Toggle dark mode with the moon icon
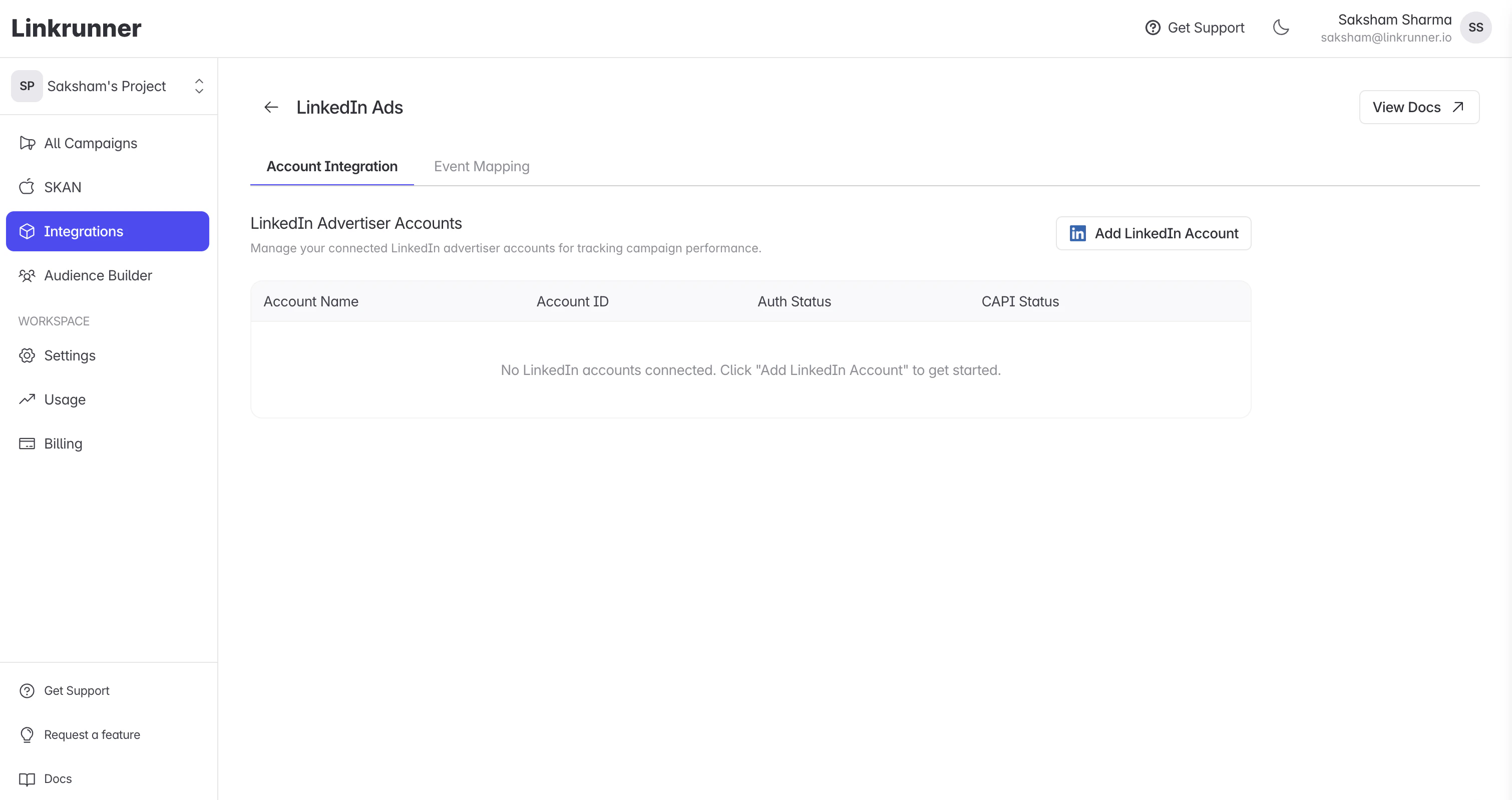Viewport: 1512px width, 800px height. [1281, 28]
